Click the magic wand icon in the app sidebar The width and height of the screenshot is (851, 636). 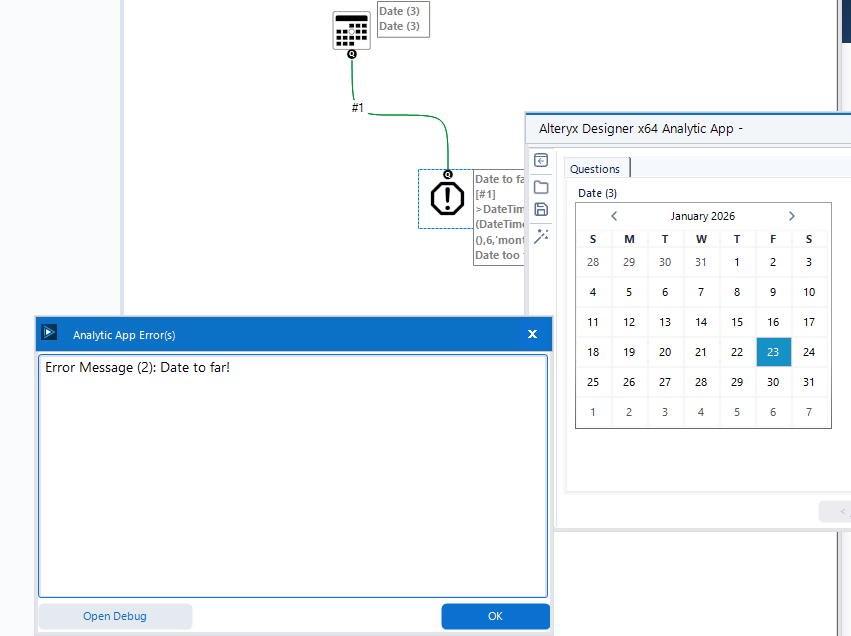click(541, 235)
